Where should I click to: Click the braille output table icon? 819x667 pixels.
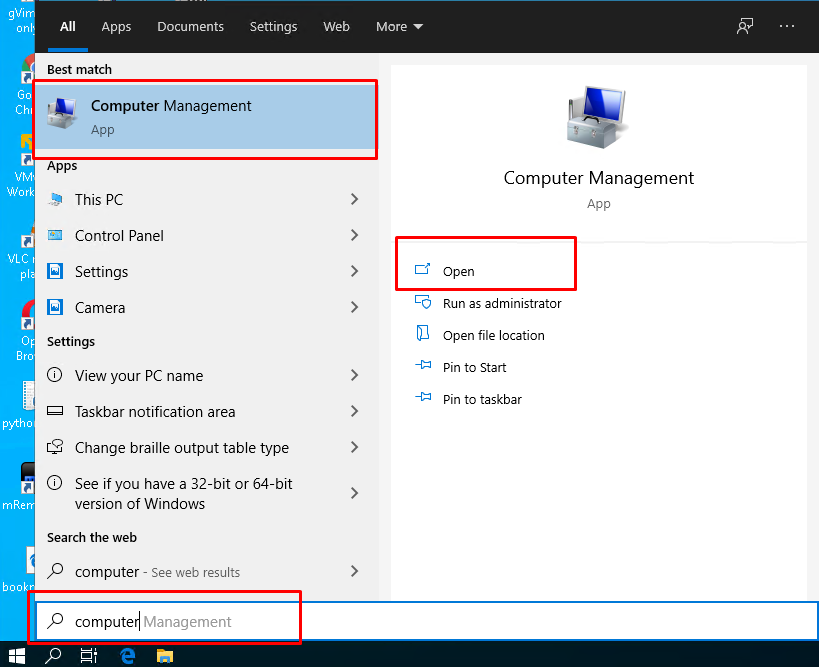point(55,447)
